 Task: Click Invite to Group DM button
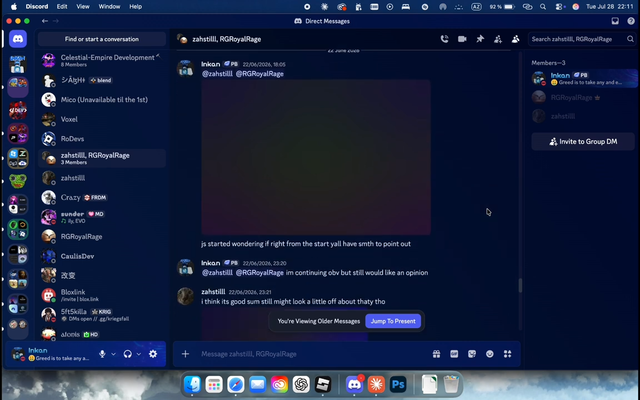point(583,142)
